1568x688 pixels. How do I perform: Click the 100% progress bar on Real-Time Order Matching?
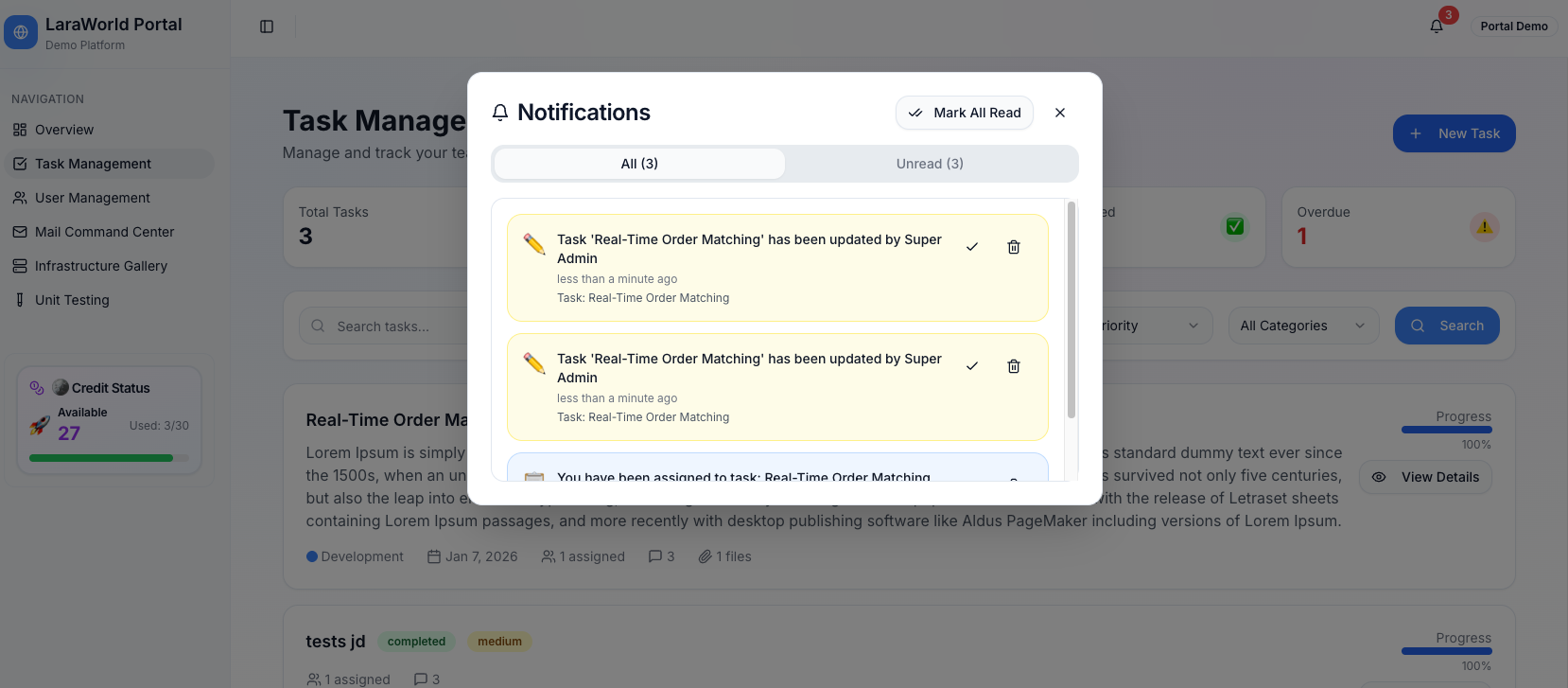pos(1446,429)
